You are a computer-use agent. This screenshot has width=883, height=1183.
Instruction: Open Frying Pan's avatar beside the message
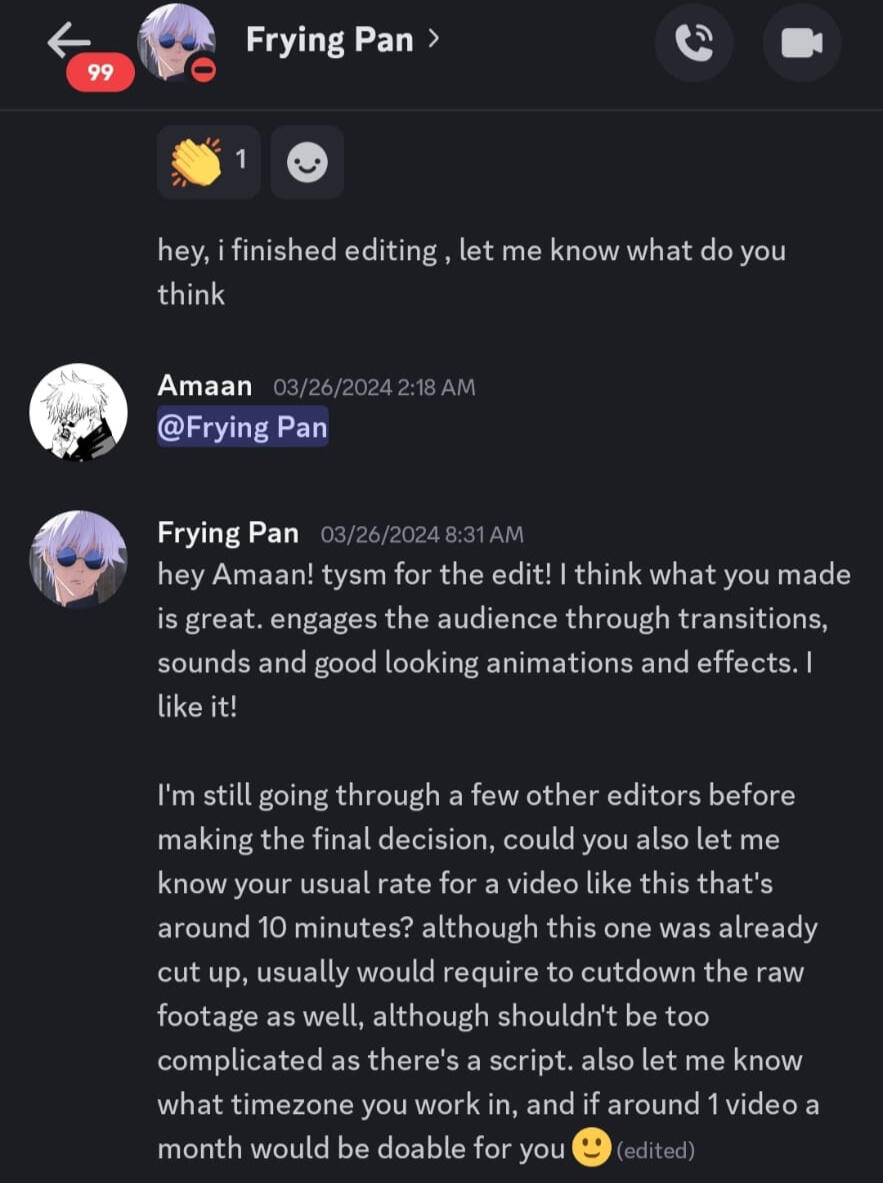pyautogui.click(x=78, y=559)
